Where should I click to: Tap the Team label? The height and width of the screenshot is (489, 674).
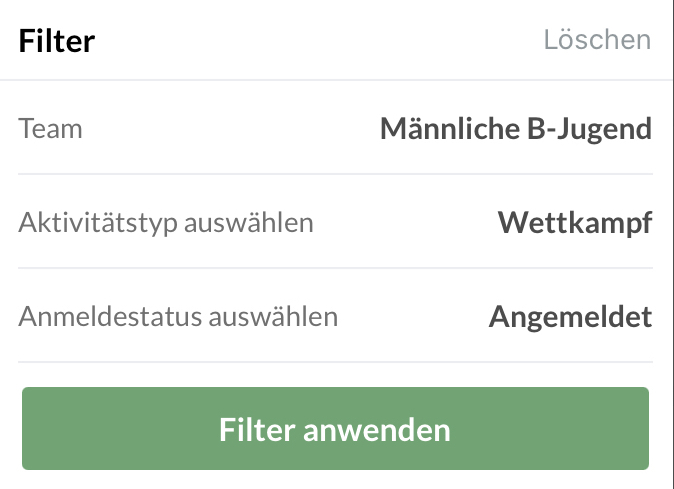coord(50,129)
